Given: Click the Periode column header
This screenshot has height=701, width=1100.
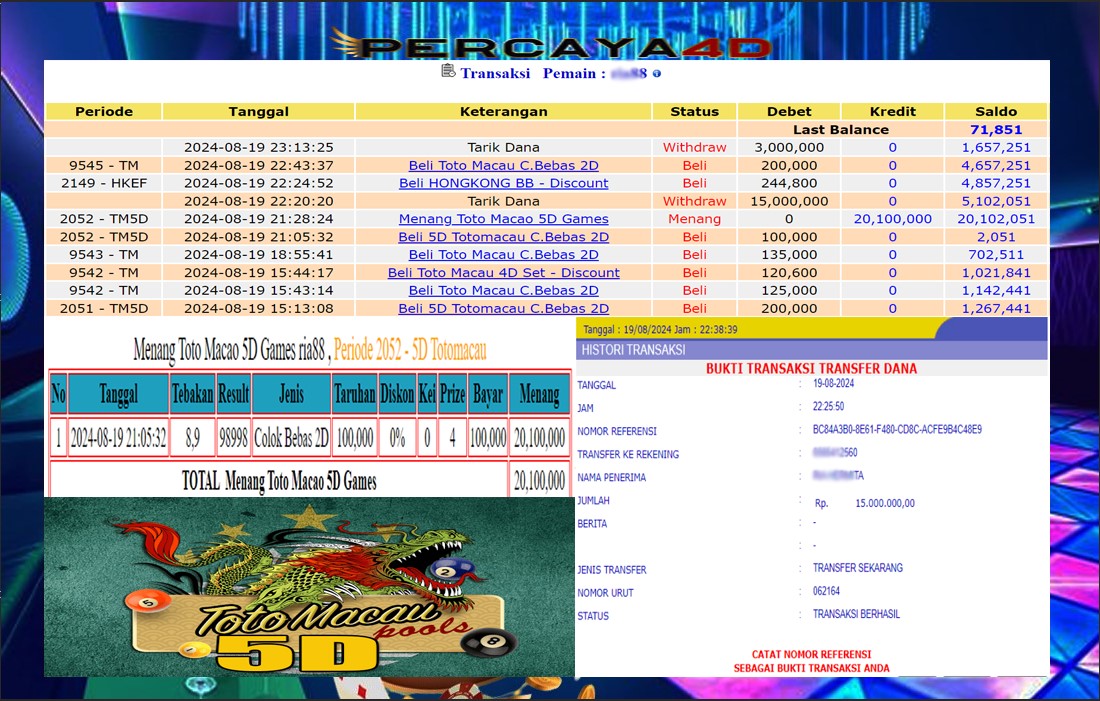Looking at the screenshot, I should pos(104,111).
